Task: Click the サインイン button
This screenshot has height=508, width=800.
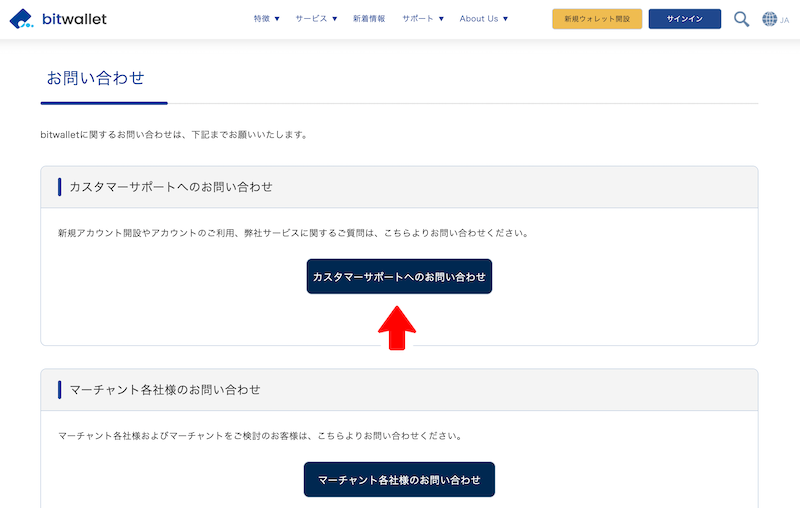Action: click(x=685, y=19)
